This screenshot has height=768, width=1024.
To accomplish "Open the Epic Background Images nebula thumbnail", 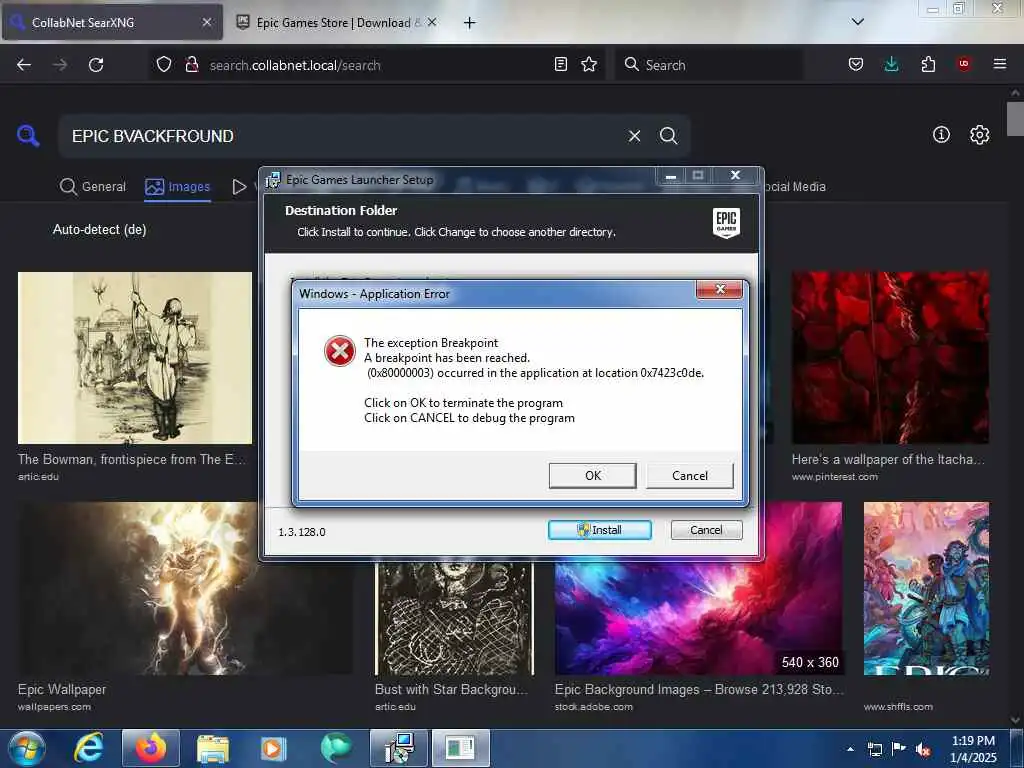I will pyautogui.click(x=698, y=617).
